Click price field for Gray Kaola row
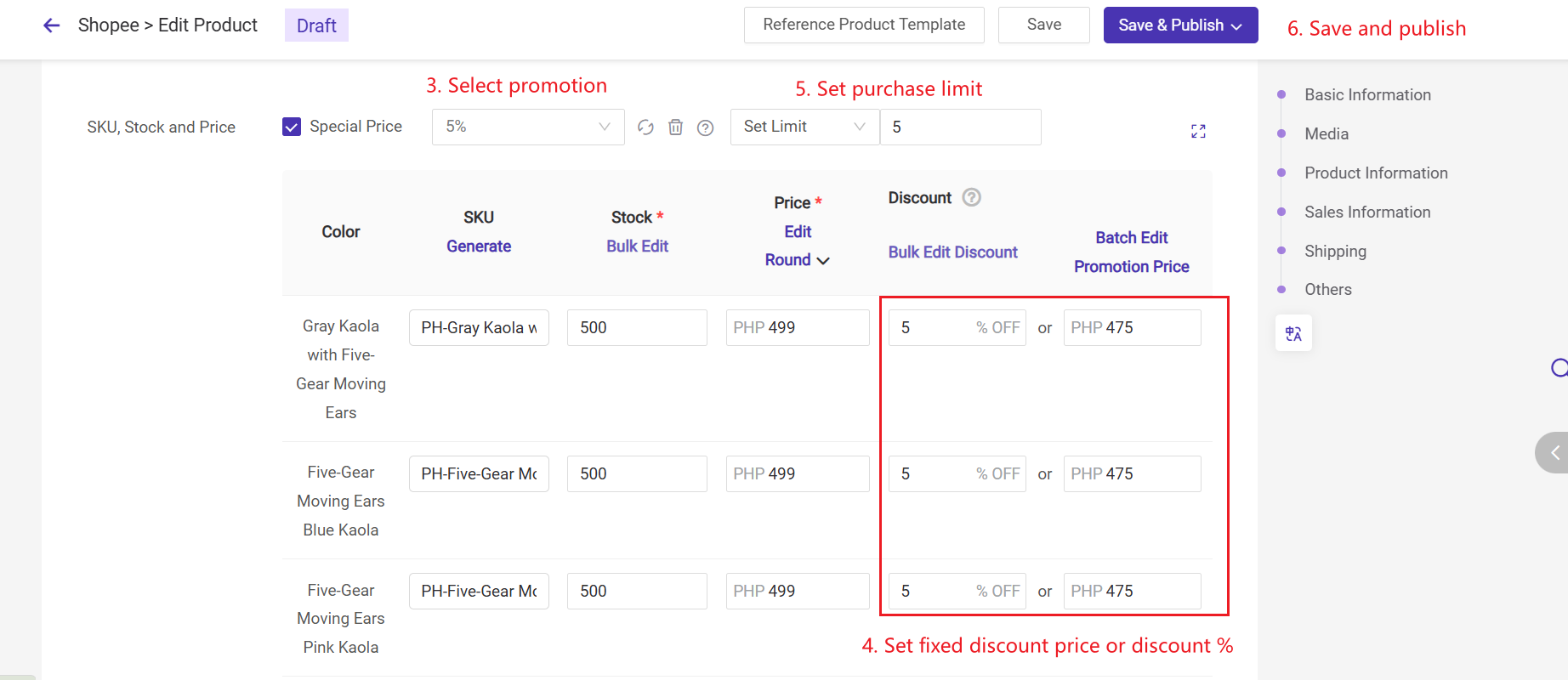 coord(798,327)
